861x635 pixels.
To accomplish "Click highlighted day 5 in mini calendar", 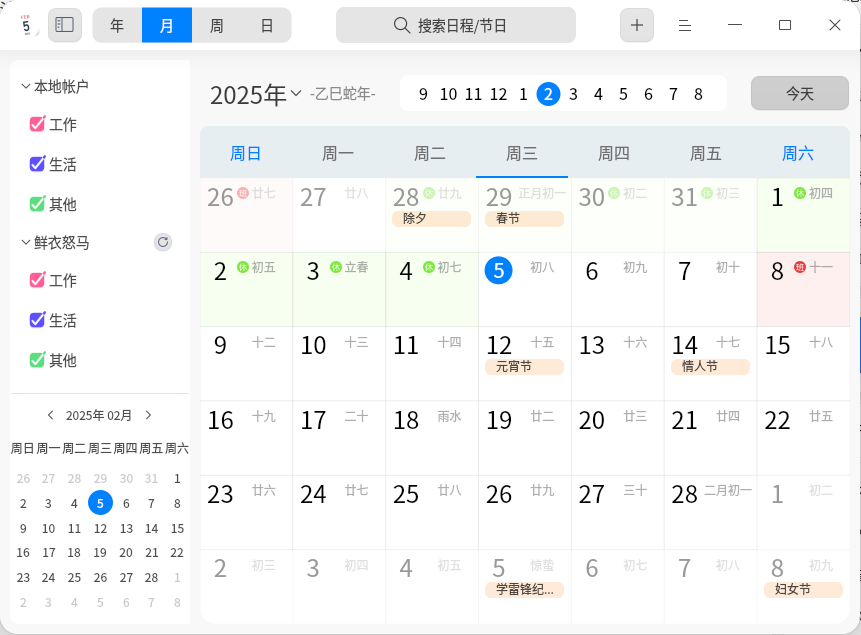I will [x=100, y=503].
